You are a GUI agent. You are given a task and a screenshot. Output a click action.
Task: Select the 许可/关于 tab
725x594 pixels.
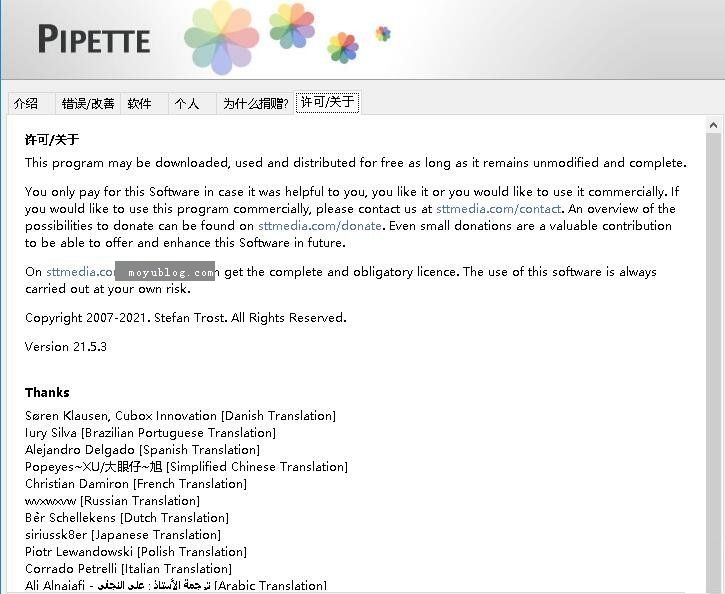pos(327,102)
